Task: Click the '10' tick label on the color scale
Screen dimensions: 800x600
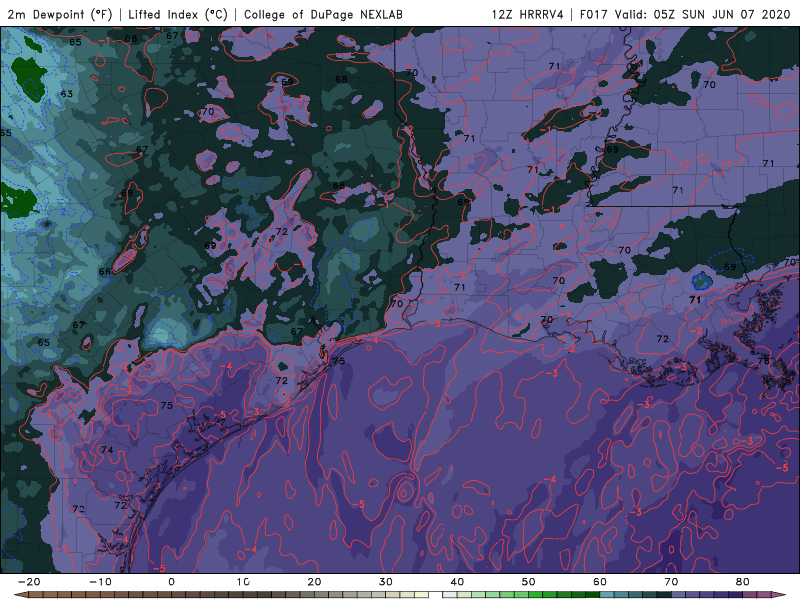Action: pyautogui.click(x=243, y=582)
